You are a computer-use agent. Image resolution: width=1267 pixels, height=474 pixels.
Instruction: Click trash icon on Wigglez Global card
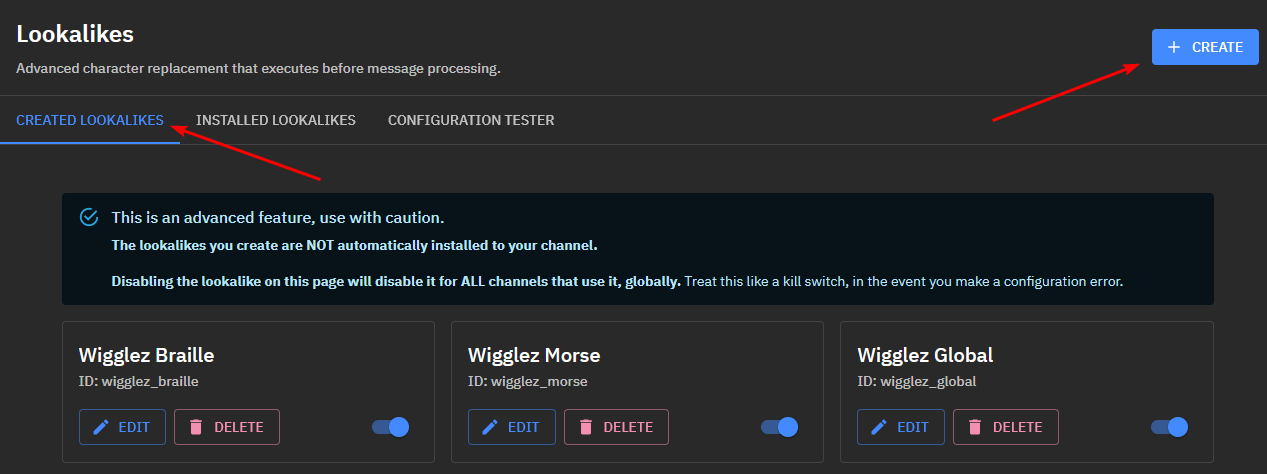click(975, 427)
